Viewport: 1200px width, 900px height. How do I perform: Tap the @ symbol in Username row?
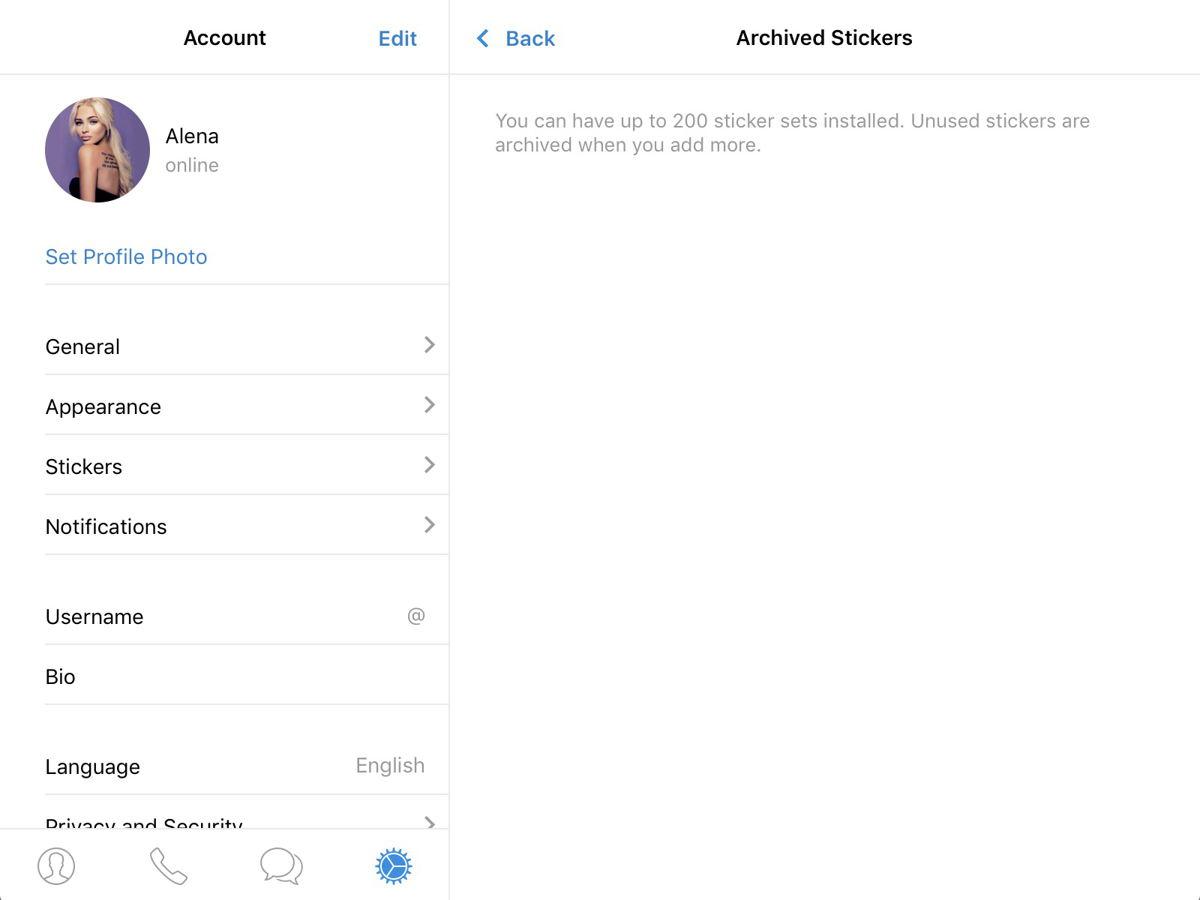[416, 616]
